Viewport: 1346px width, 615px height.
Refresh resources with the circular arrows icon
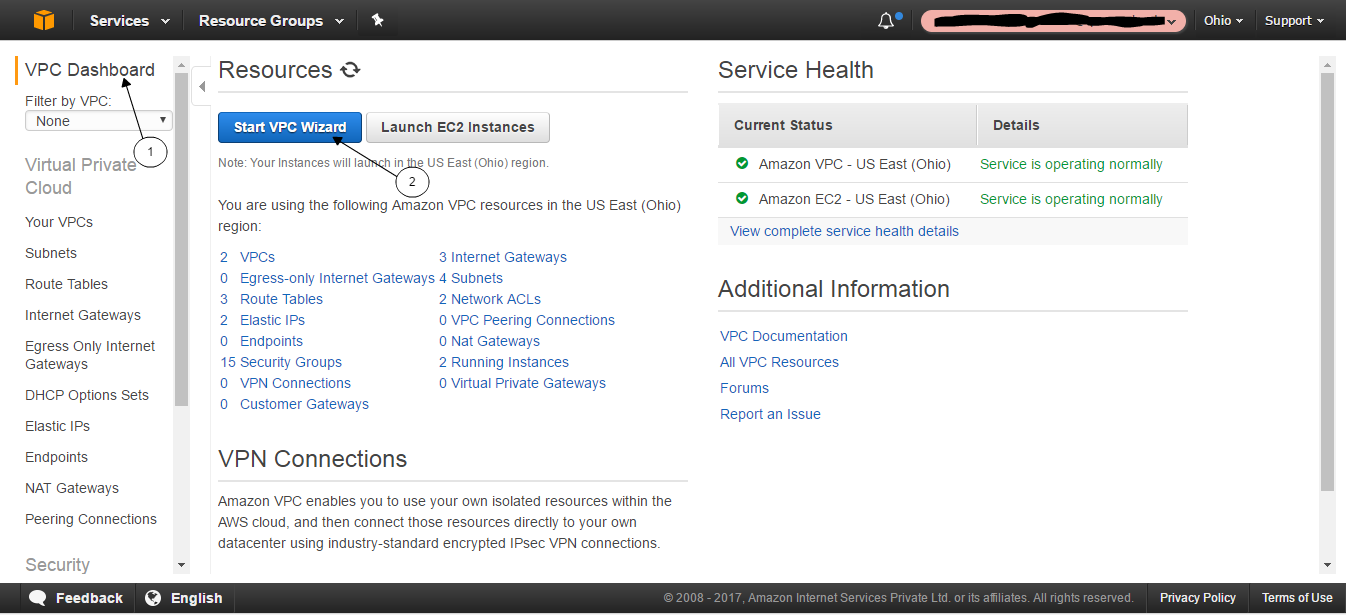350,70
